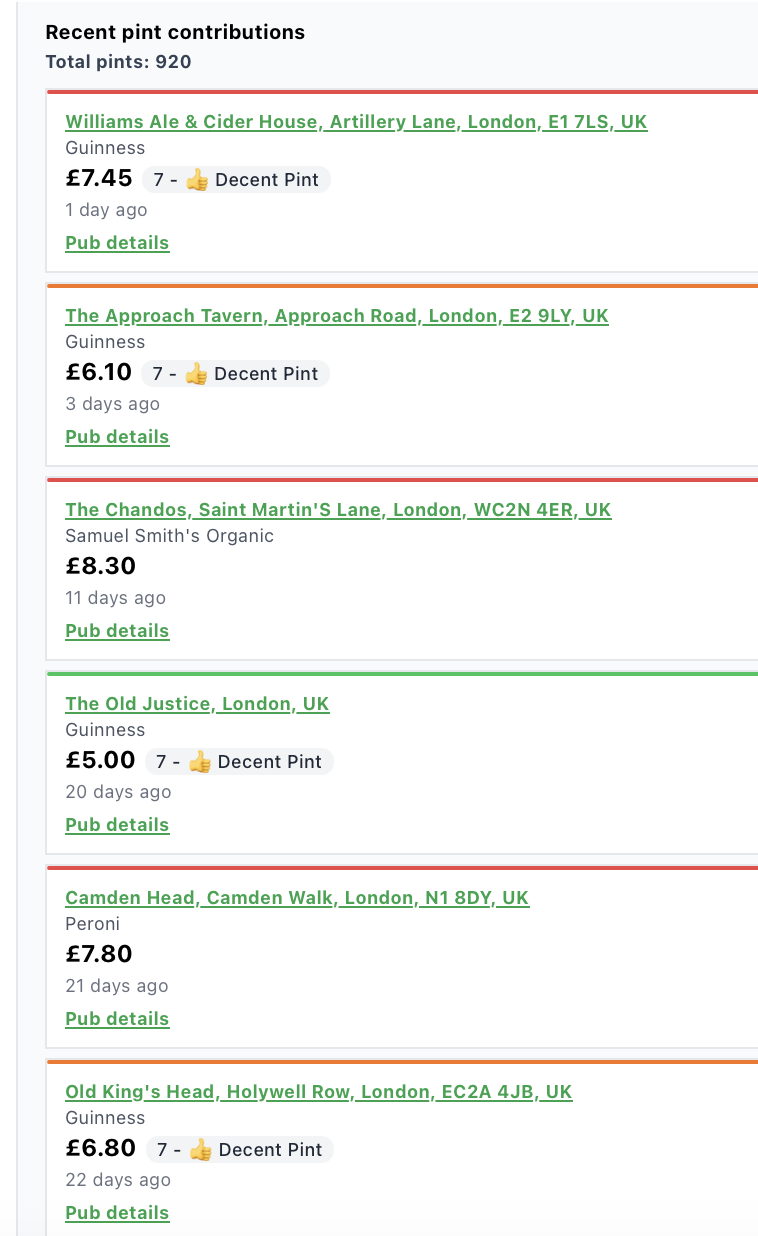
Task: Click the Decent Pint badge beside £5.00
Action: [239, 762]
